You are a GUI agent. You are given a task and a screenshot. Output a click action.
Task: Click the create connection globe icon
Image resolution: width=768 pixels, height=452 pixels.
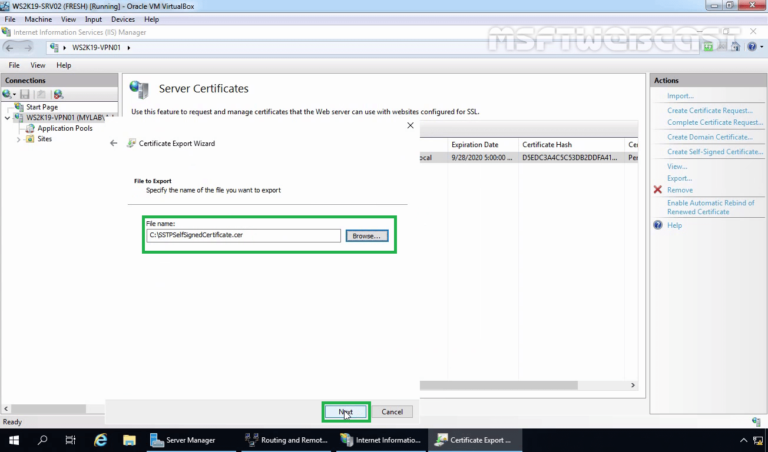(x=9, y=94)
